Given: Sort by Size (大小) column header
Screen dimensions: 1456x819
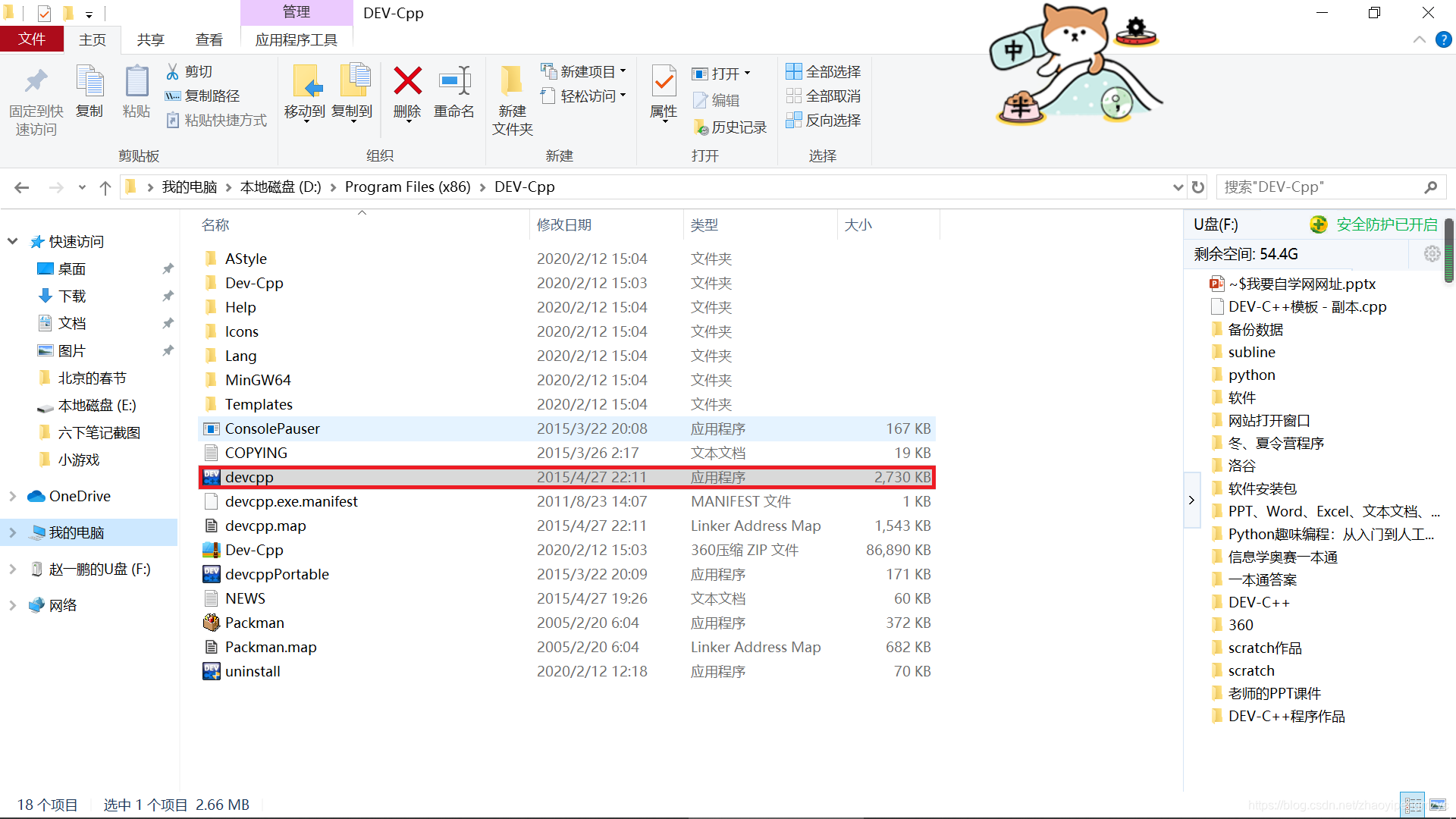Looking at the screenshot, I should click(858, 224).
